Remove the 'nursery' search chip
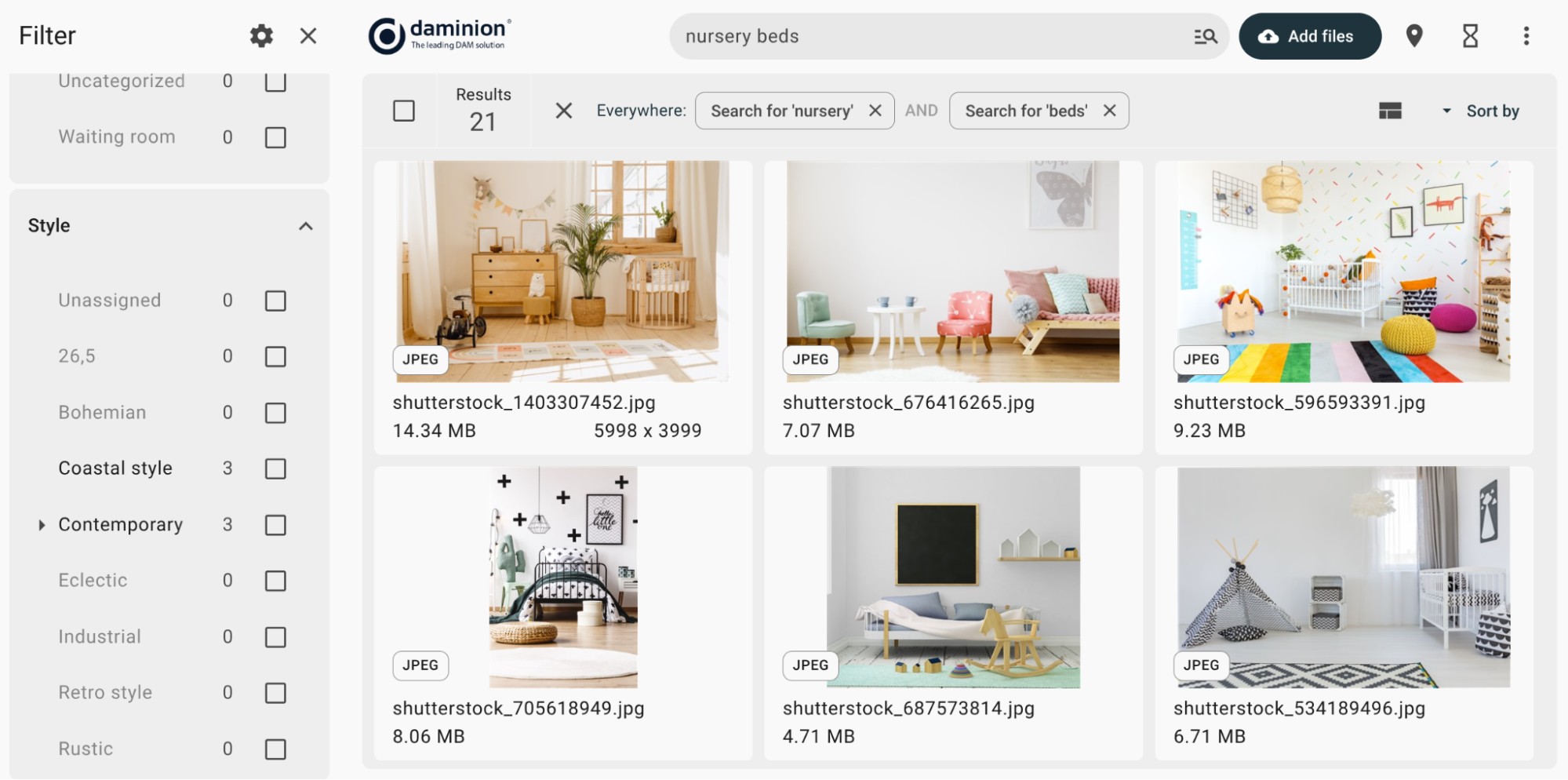 point(875,111)
